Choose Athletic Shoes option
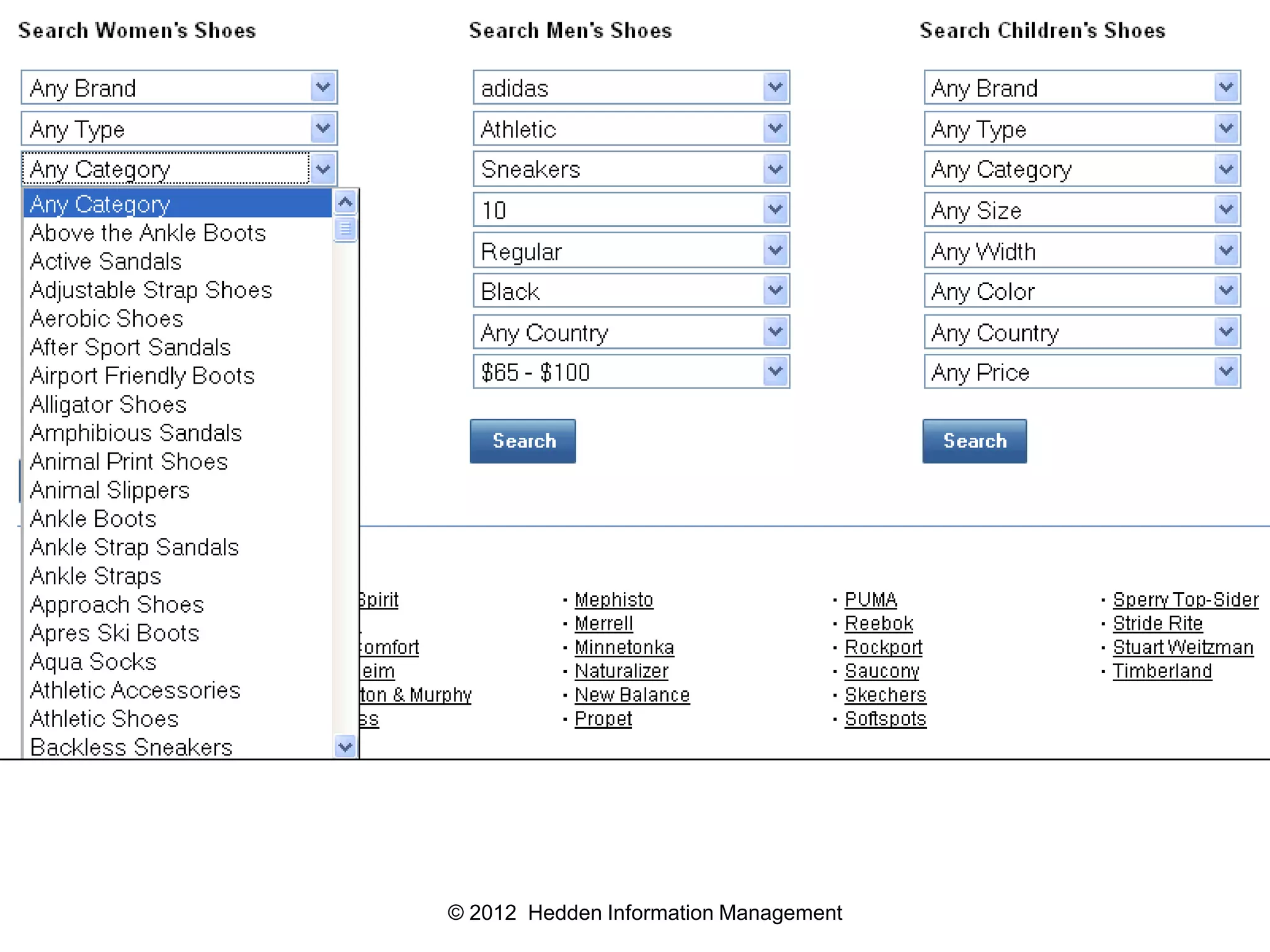 pyautogui.click(x=177, y=718)
